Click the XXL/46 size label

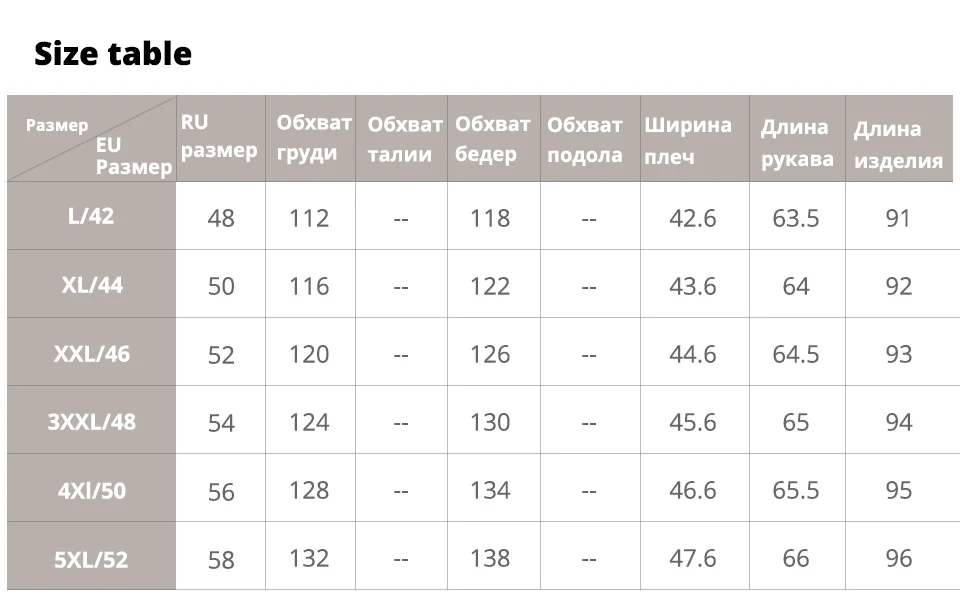(x=91, y=353)
